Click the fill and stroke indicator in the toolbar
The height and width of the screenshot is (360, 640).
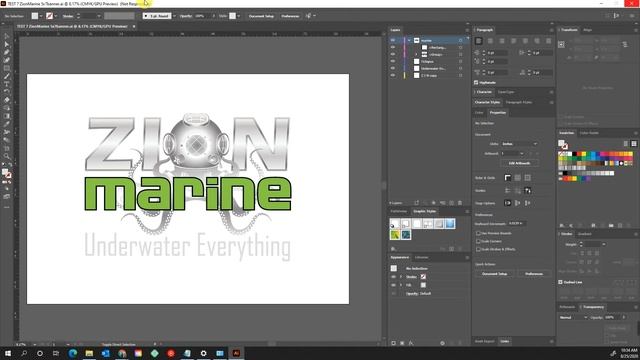pyautogui.click(x=7, y=173)
